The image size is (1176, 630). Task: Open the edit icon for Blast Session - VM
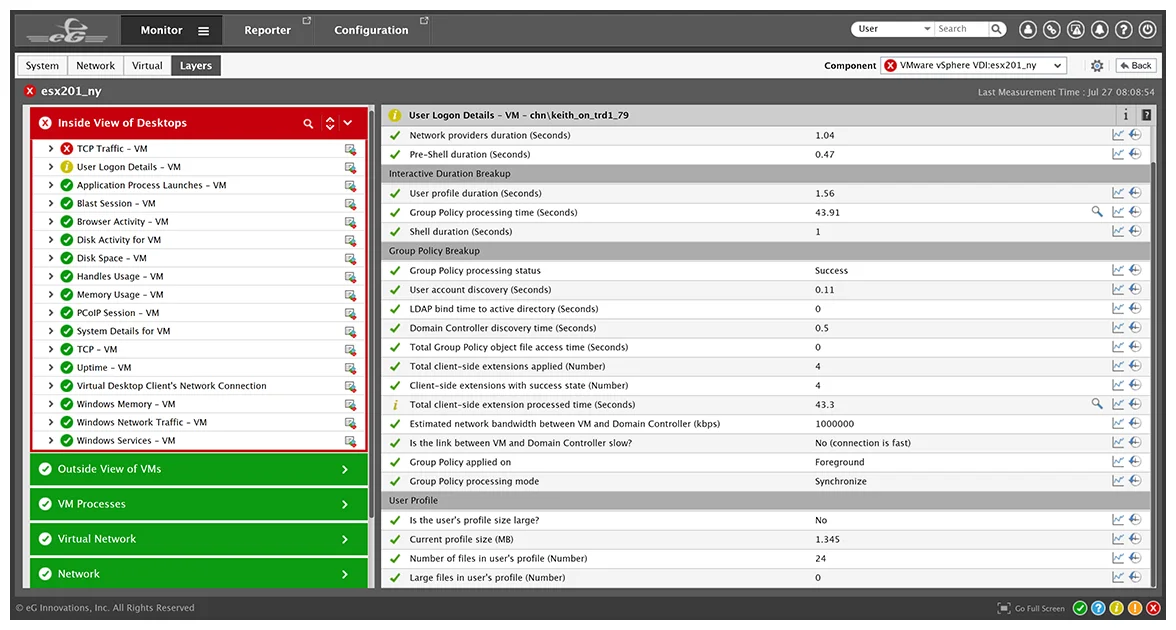pos(350,204)
